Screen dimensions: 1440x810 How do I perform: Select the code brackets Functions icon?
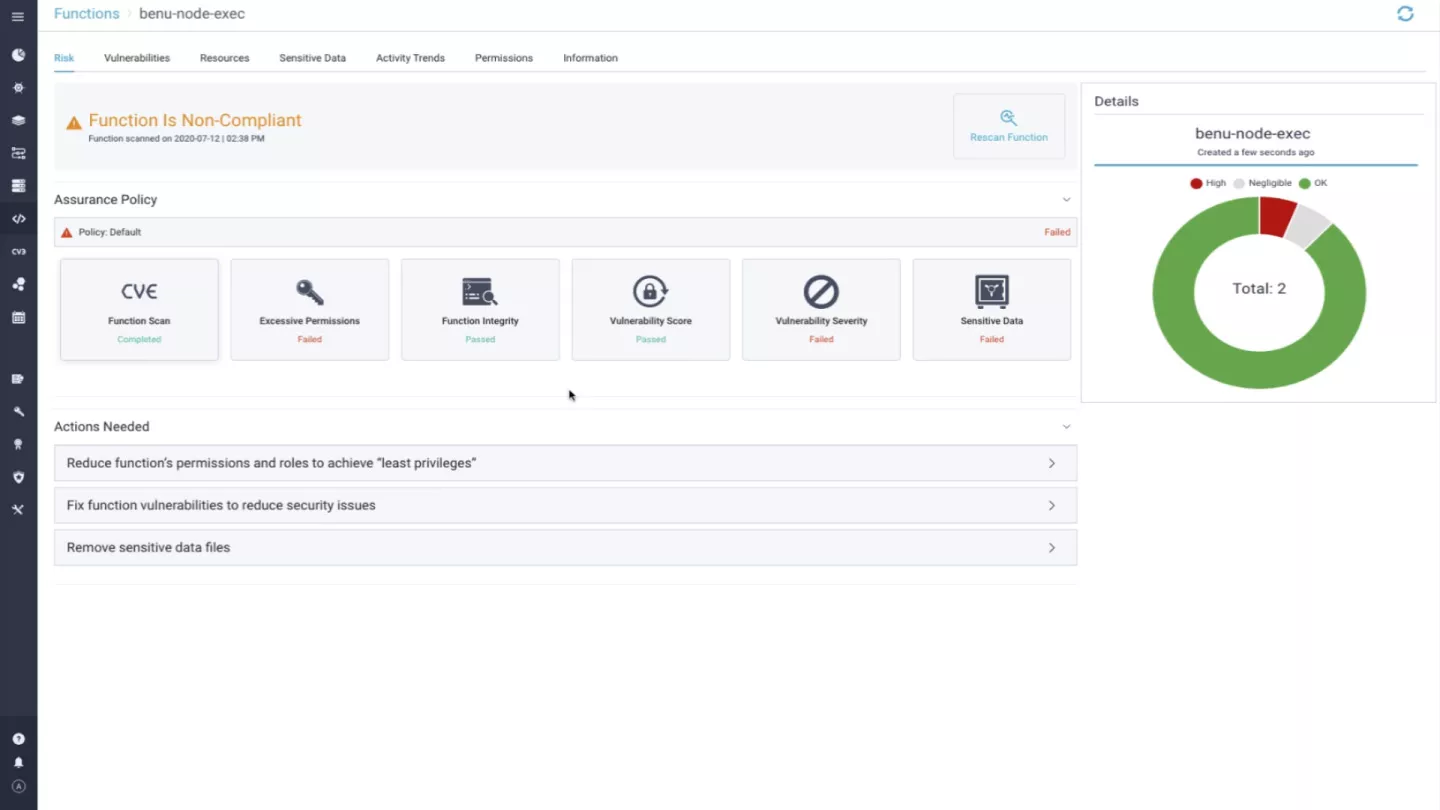18,219
